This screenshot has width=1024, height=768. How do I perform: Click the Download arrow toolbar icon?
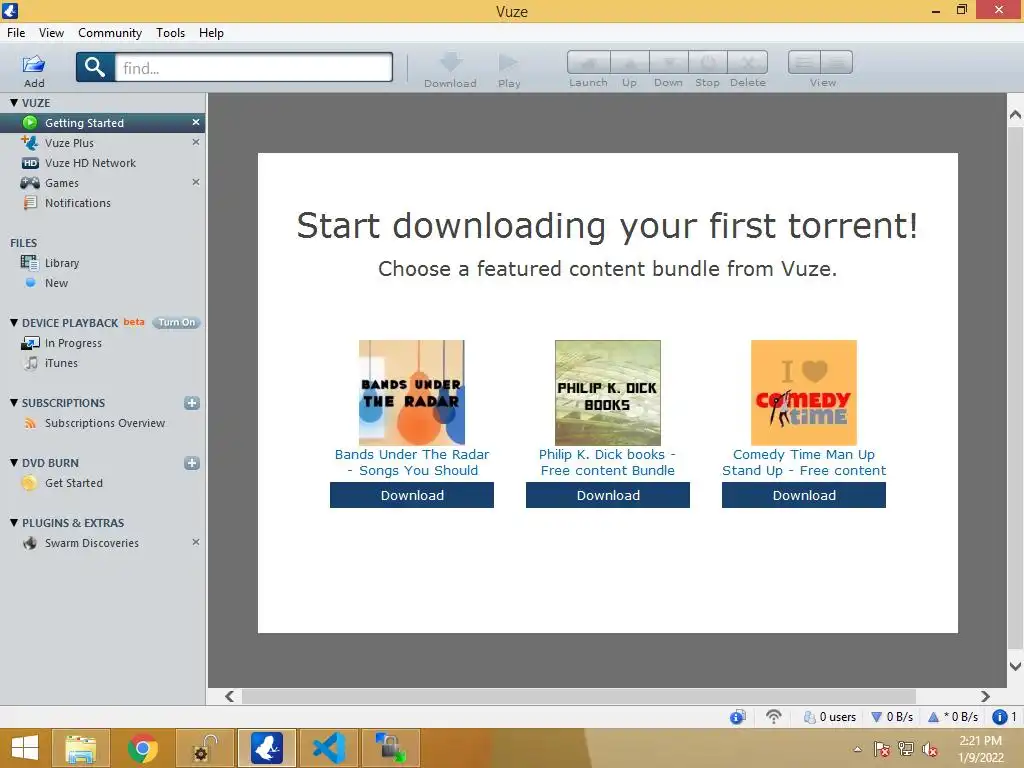pyautogui.click(x=451, y=63)
